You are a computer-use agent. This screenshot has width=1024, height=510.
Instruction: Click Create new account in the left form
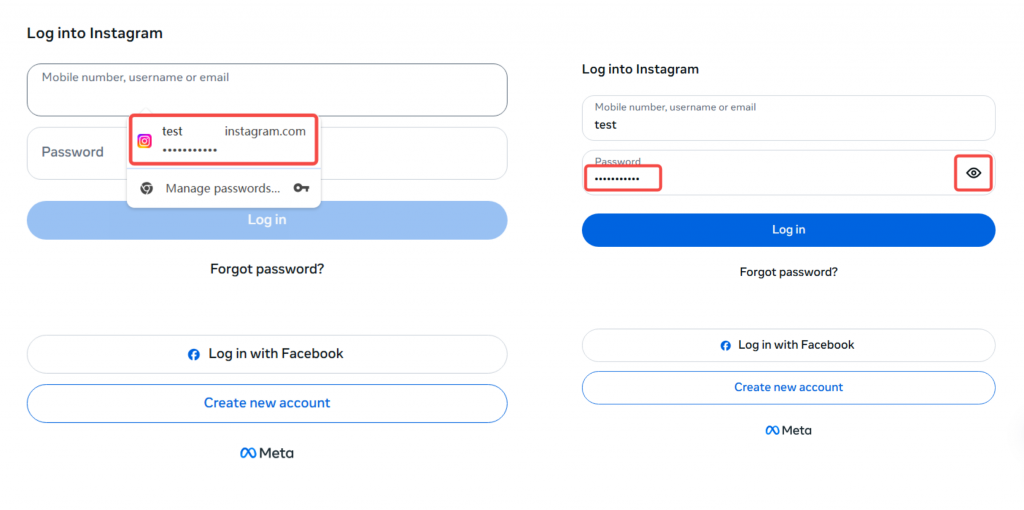267,403
